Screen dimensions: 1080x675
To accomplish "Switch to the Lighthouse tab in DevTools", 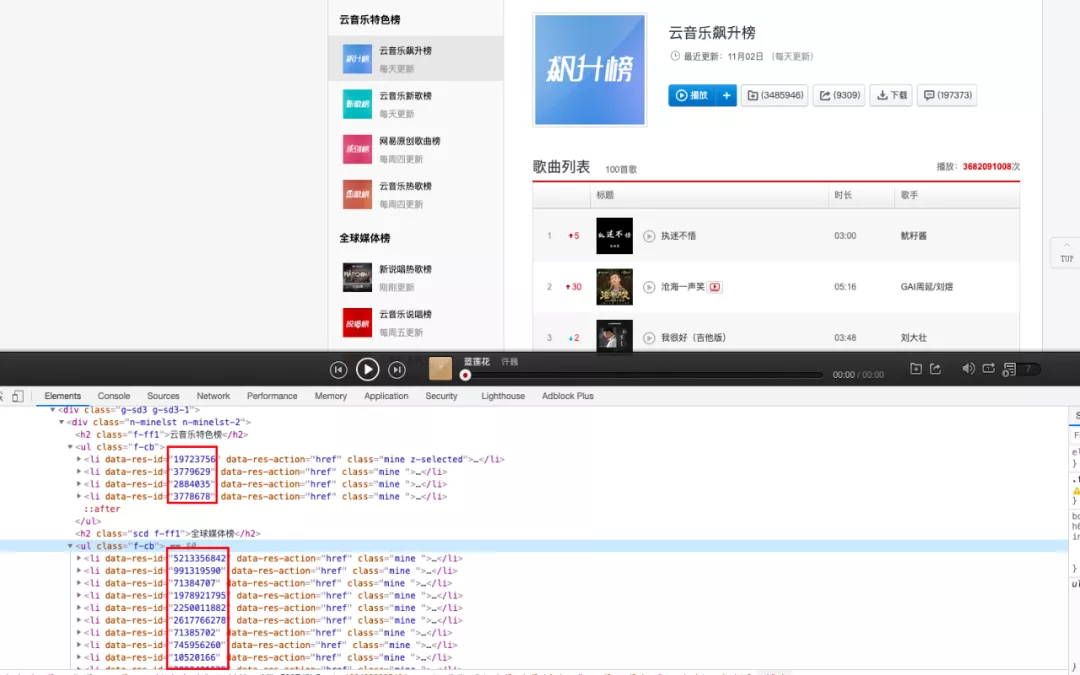I will point(503,396).
